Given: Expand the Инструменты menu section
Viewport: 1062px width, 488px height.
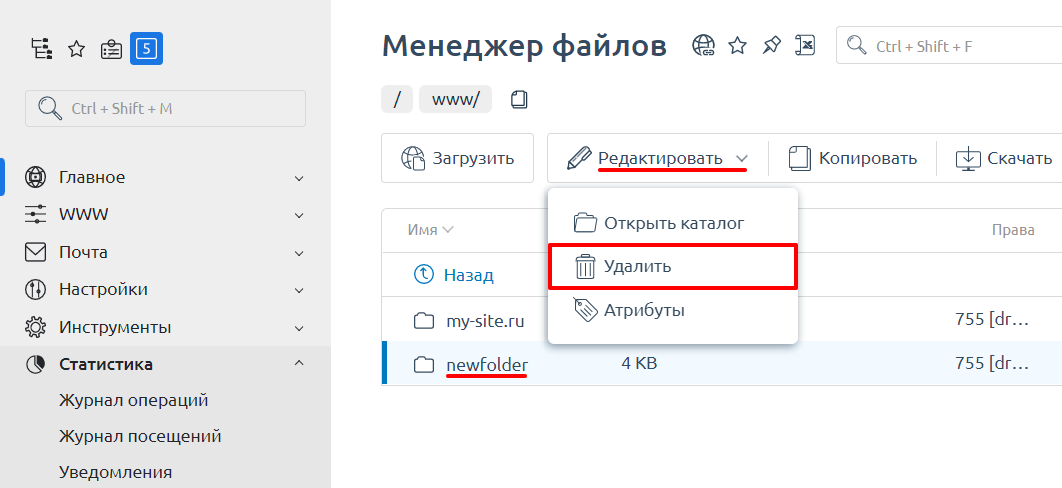Looking at the screenshot, I should click(299, 328).
